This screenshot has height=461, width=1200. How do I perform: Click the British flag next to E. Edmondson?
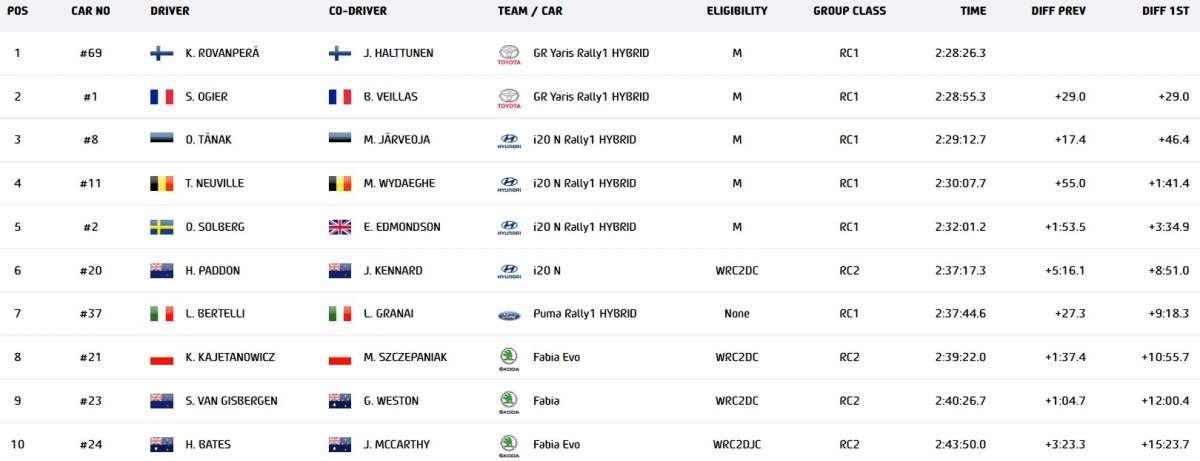point(340,227)
